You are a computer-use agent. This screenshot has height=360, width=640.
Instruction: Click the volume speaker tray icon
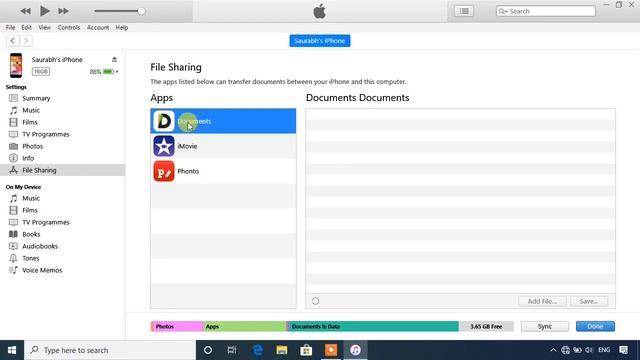(589, 350)
